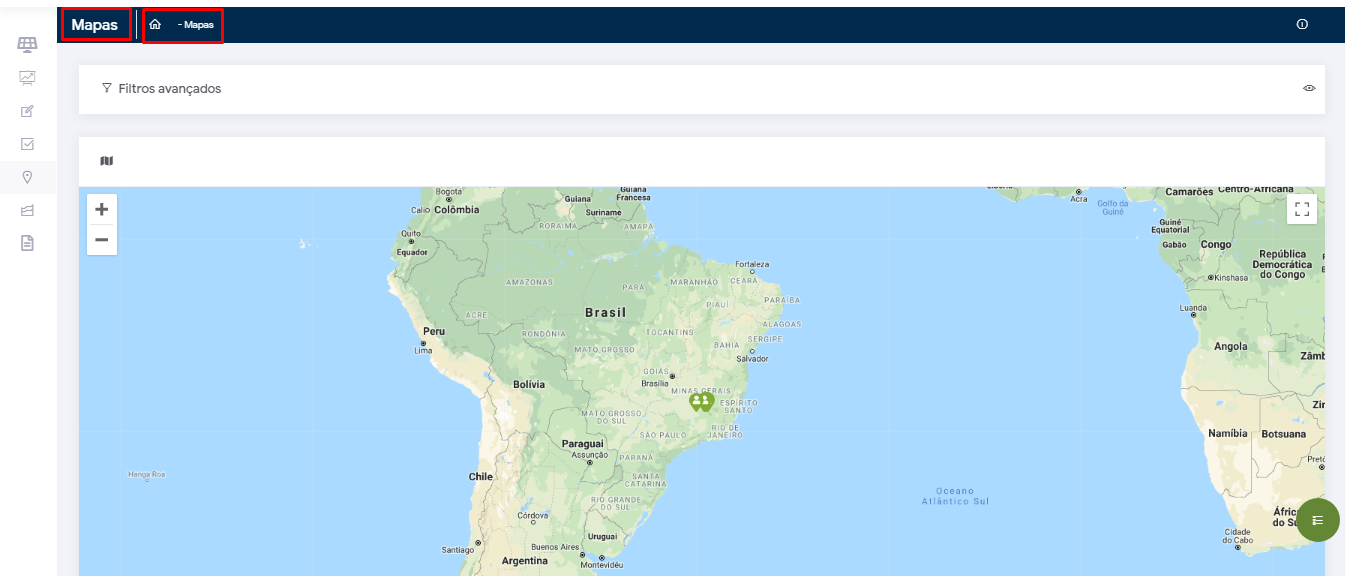The height and width of the screenshot is (576, 1345).
Task: Click the 'Buenos Aires' city label
Action: 555,547
